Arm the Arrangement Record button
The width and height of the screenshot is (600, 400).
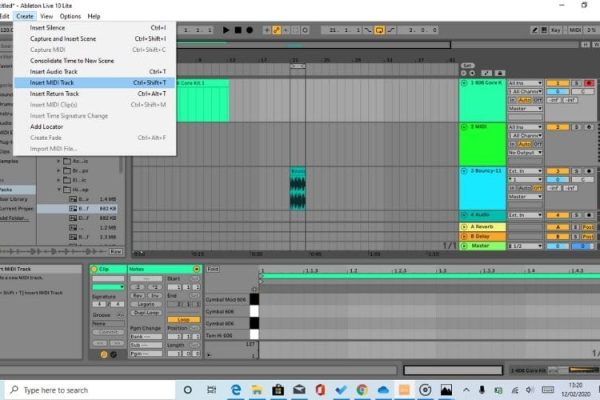250,30
